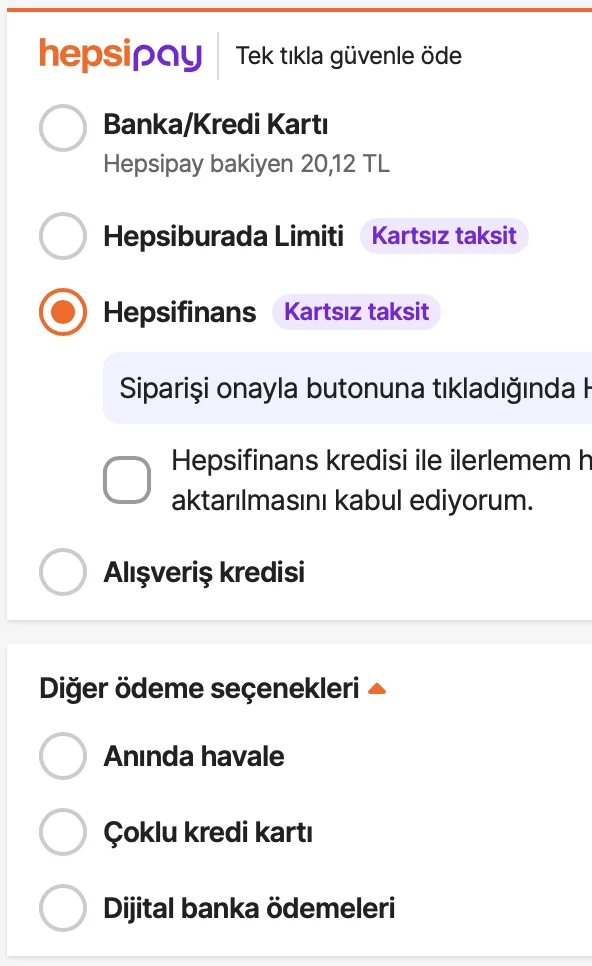592x966 pixels.
Task: Click the Hepsipay logo
Action: click(x=120, y=56)
